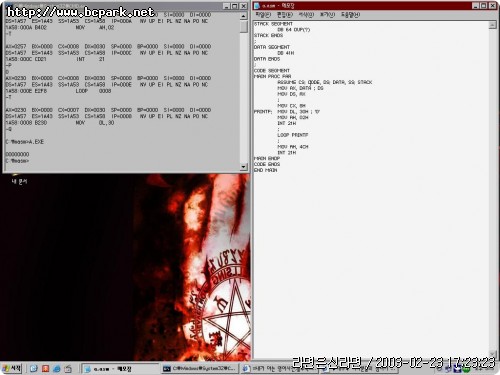Click command prompt scrollbar up arrow
This screenshot has width=500, height=375.
(244, 16)
